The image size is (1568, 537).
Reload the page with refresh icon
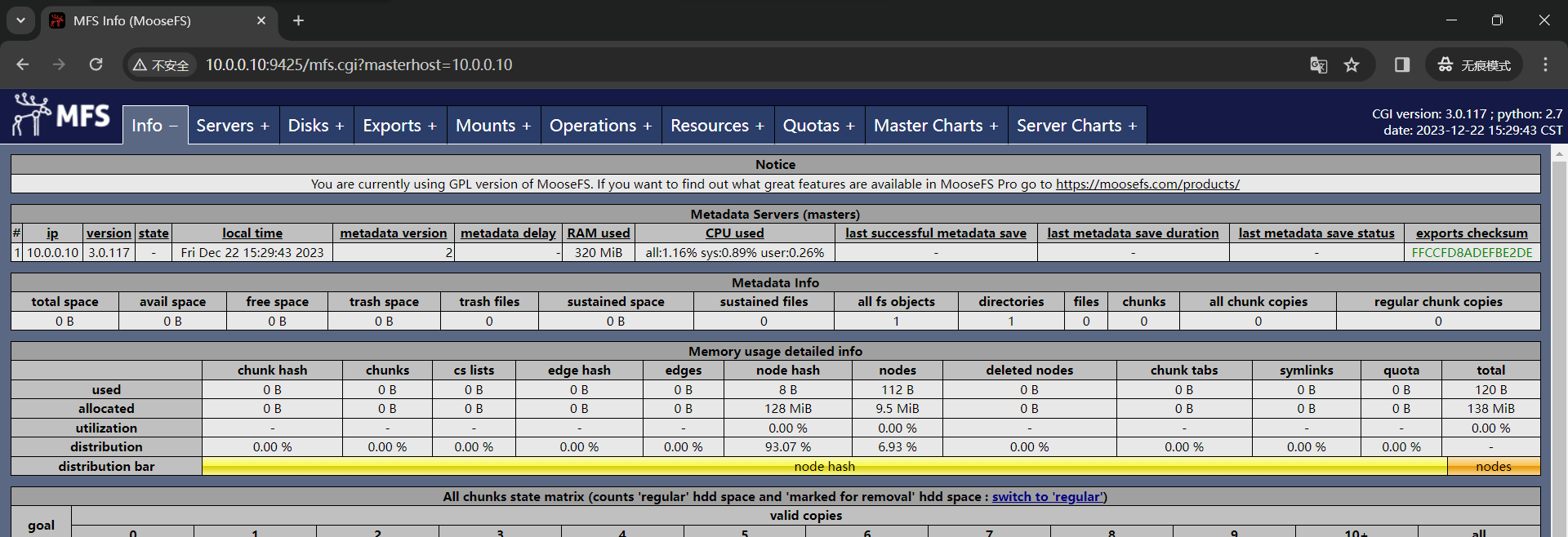click(96, 64)
